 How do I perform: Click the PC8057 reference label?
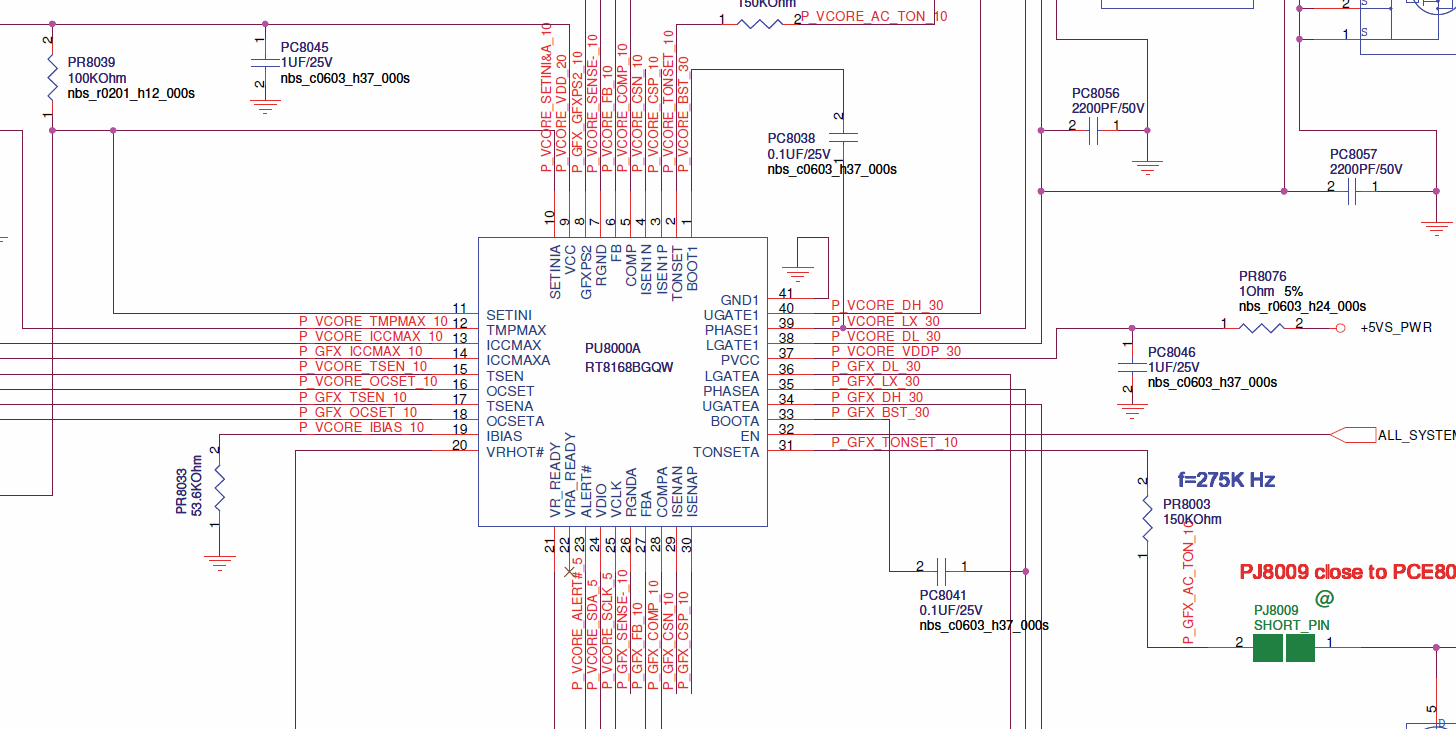tap(1354, 155)
